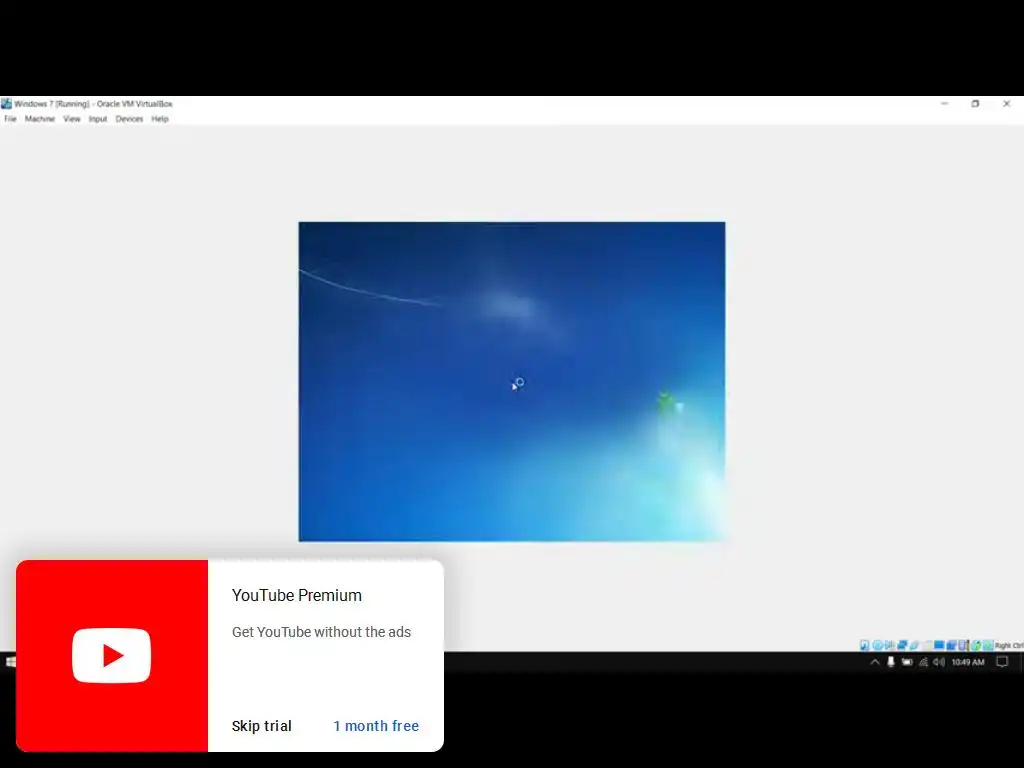Screen dimensions: 1024x768
Task: Click the audio status icon in VirtualBox
Action: [x=889, y=645]
